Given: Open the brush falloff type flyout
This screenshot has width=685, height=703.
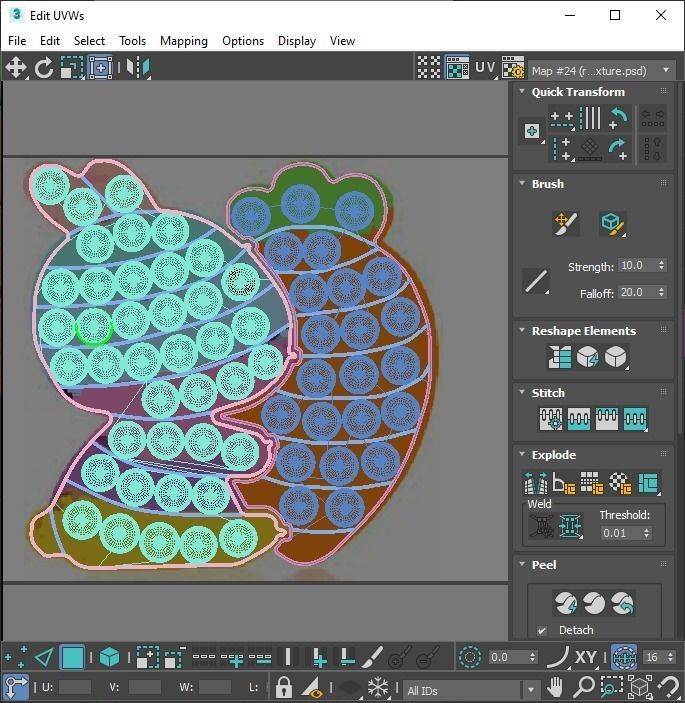Looking at the screenshot, I should (536, 281).
